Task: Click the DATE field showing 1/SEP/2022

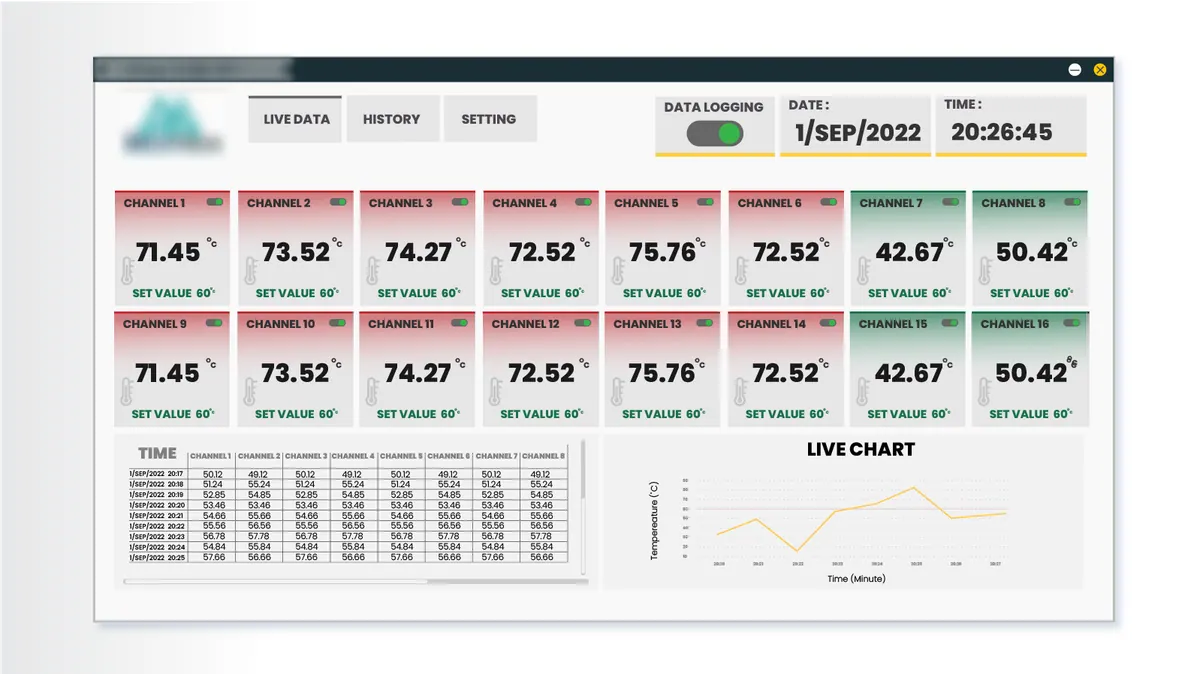Action: [857, 125]
